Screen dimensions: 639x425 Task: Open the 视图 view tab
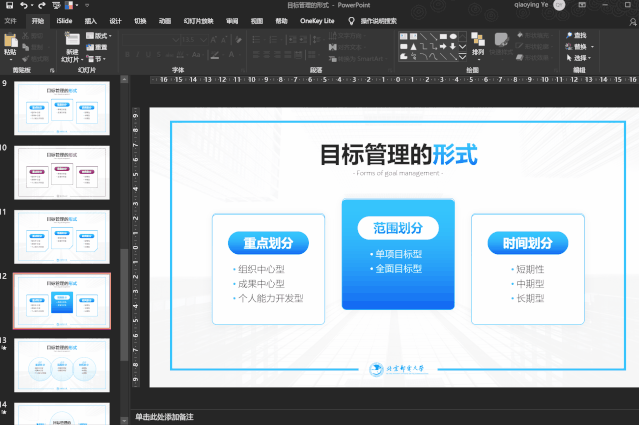(x=257, y=21)
